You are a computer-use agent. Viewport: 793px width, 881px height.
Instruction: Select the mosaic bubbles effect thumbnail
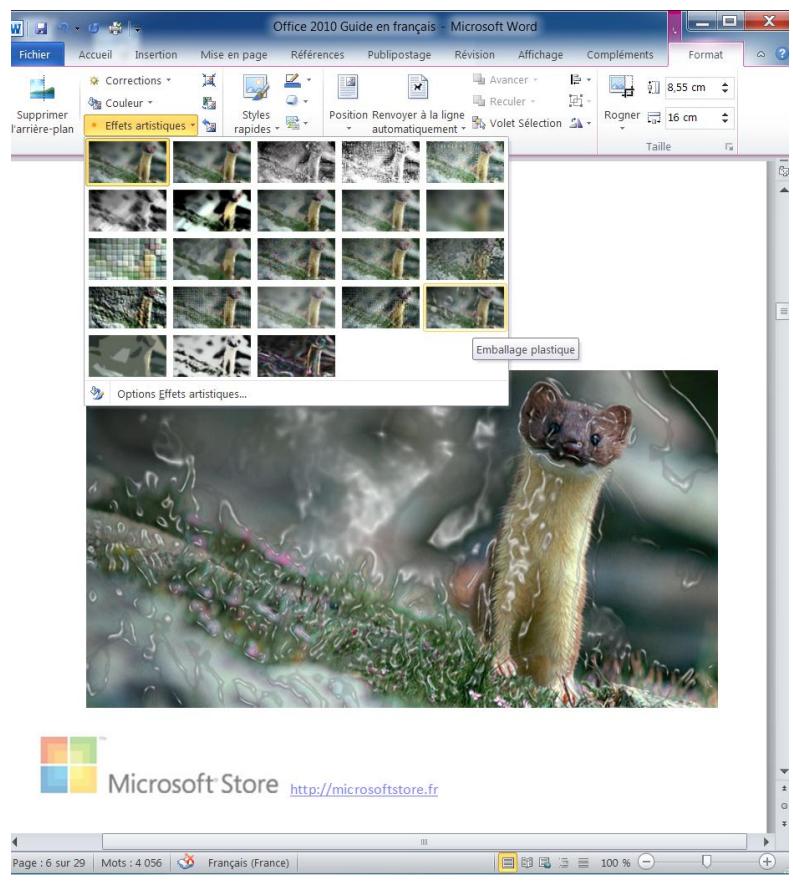(128, 259)
